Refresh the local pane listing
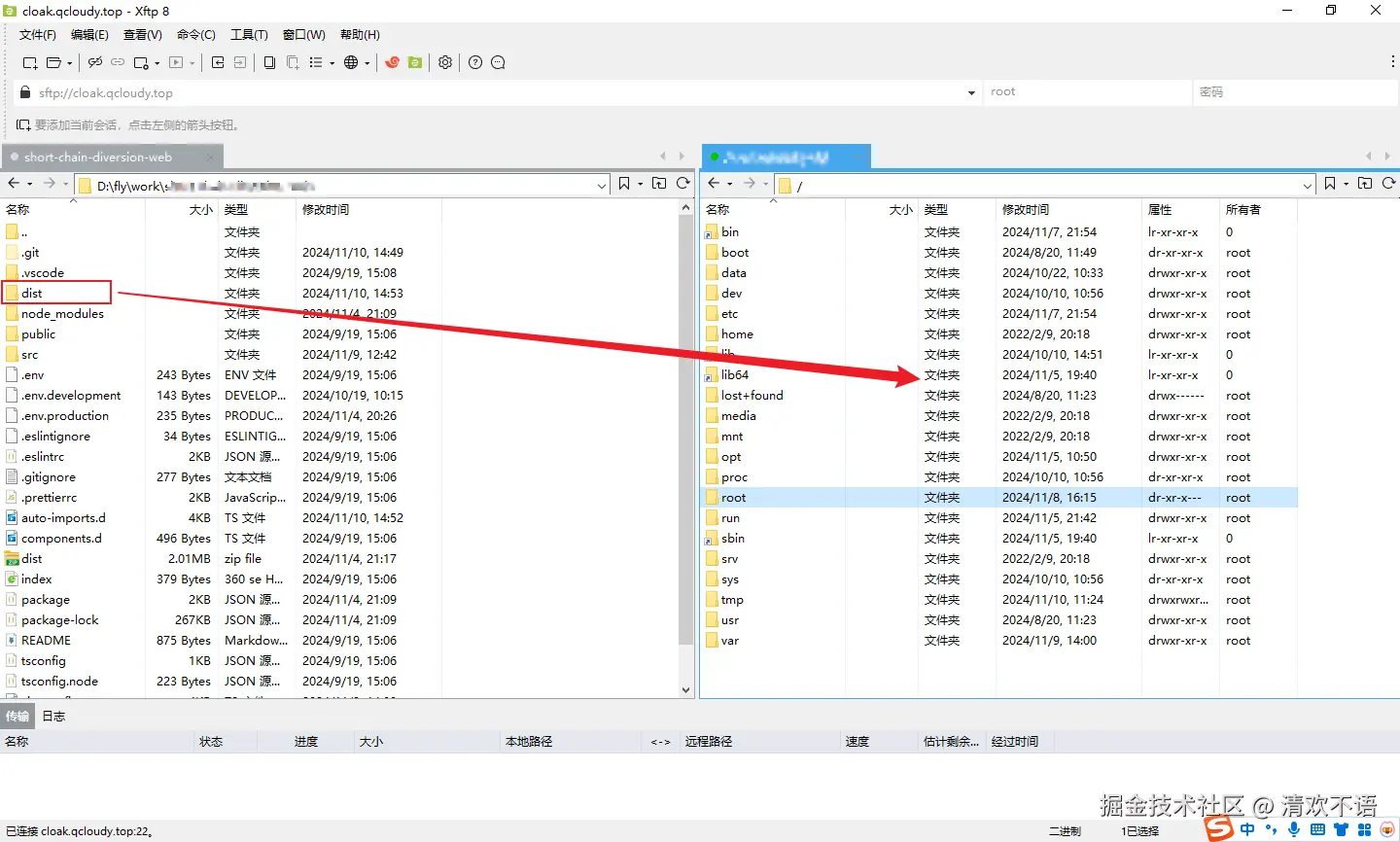Image resolution: width=1400 pixels, height=842 pixels. point(683,183)
